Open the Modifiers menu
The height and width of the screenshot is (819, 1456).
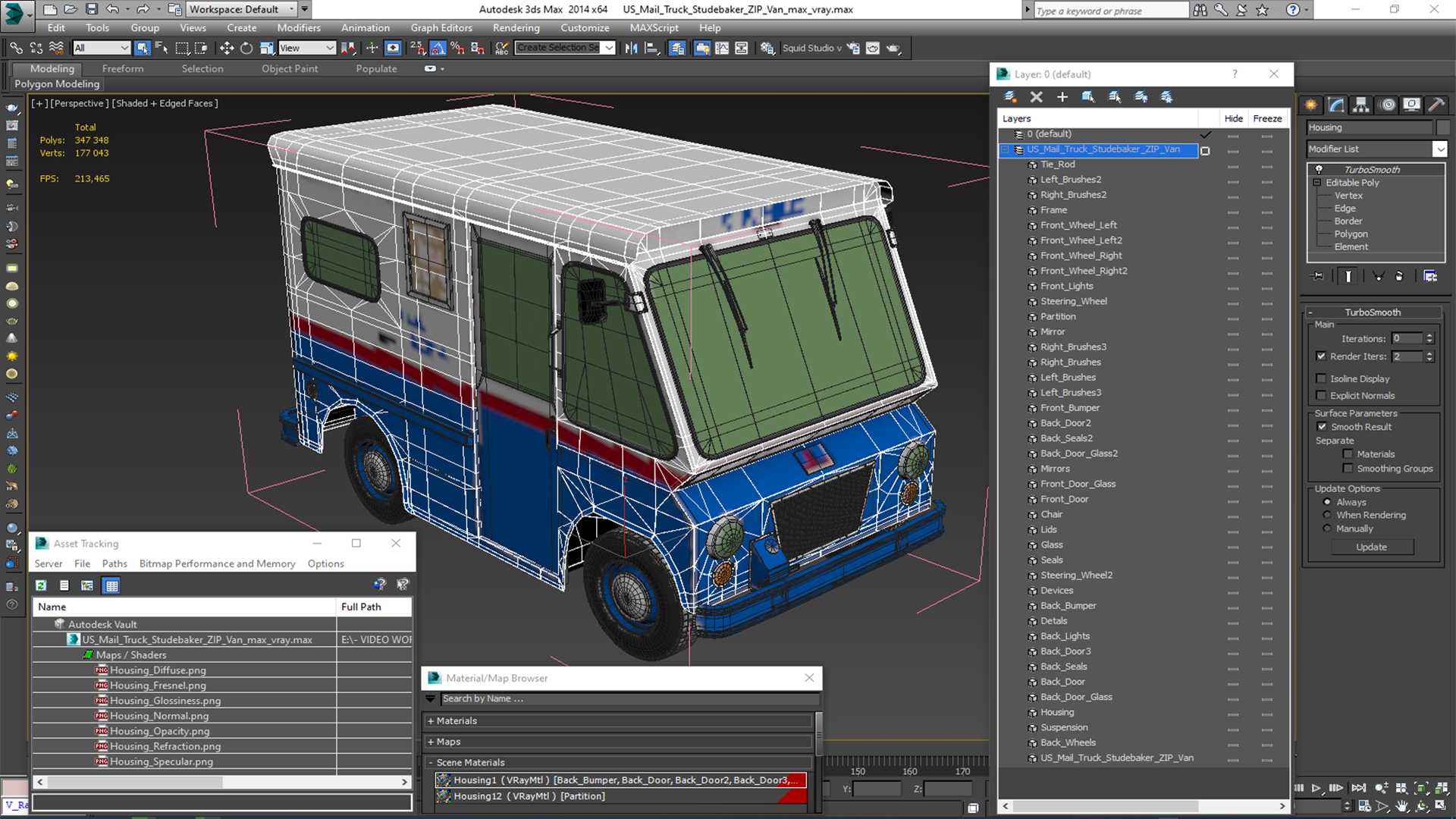click(x=298, y=28)
